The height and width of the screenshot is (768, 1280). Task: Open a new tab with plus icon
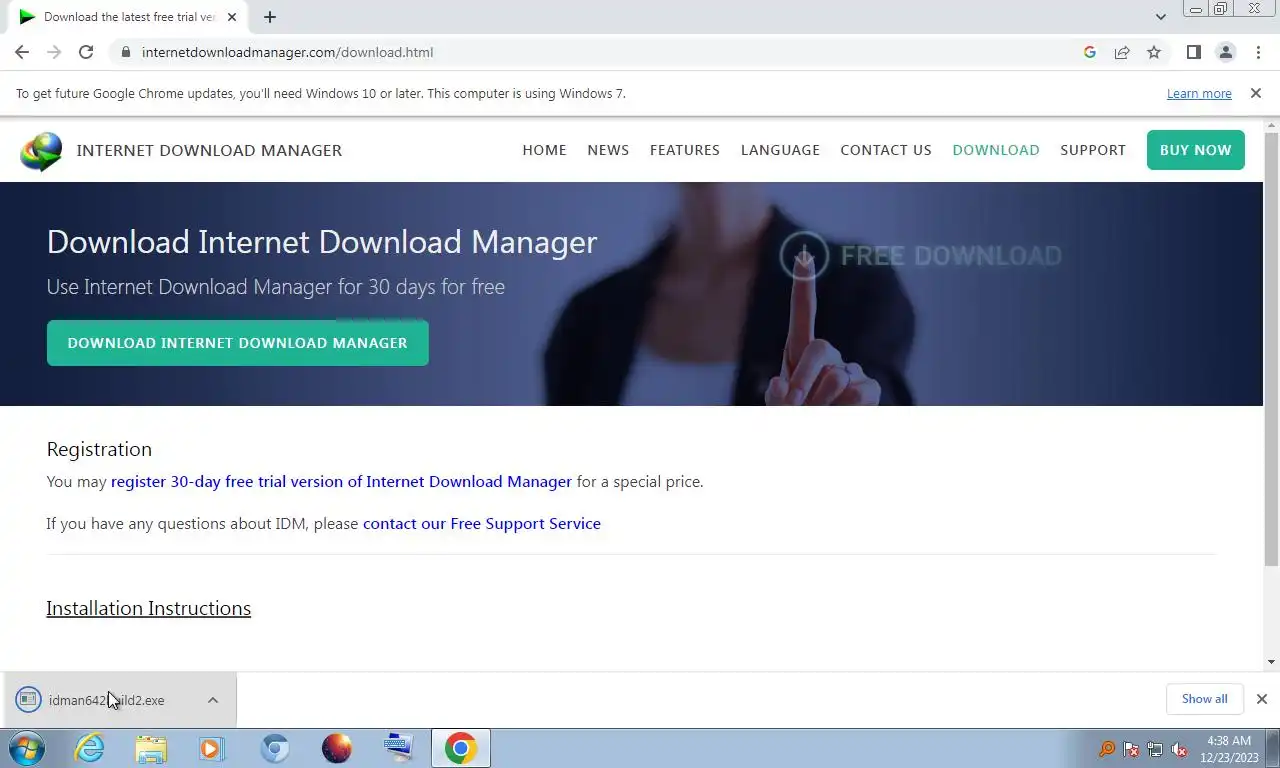[x=269, y=17]
